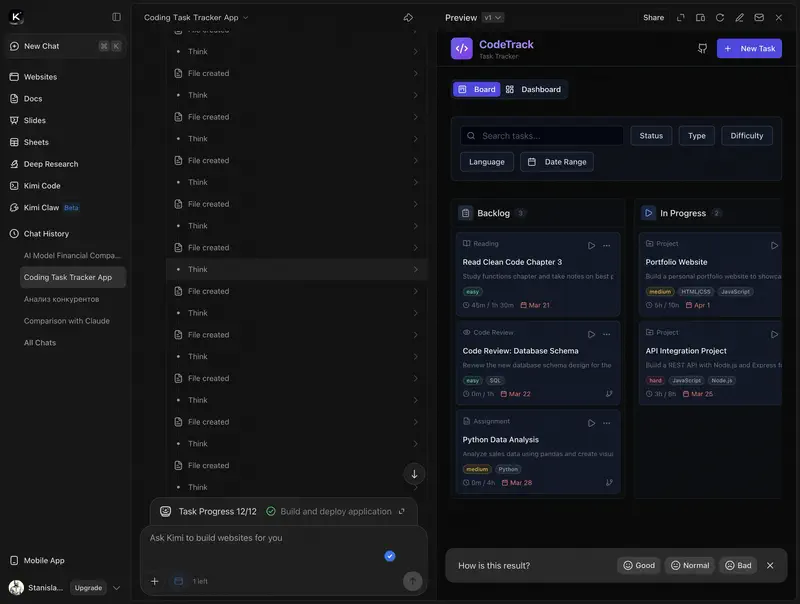Toggle the blue checkmark in chat input
This screenshot has height=604, width=800.
point(390,556)
